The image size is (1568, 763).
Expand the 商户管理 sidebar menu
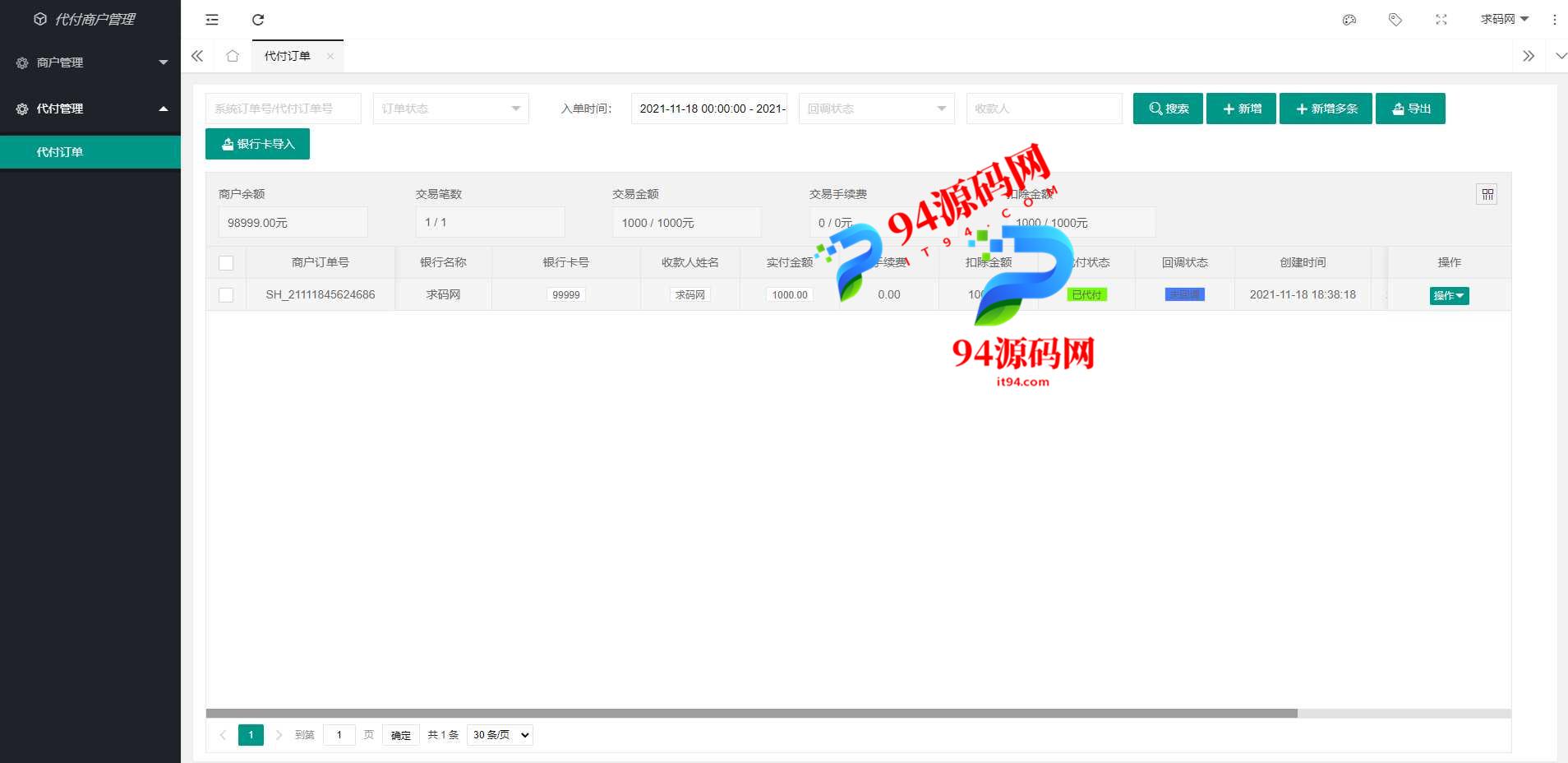(90, 62)
